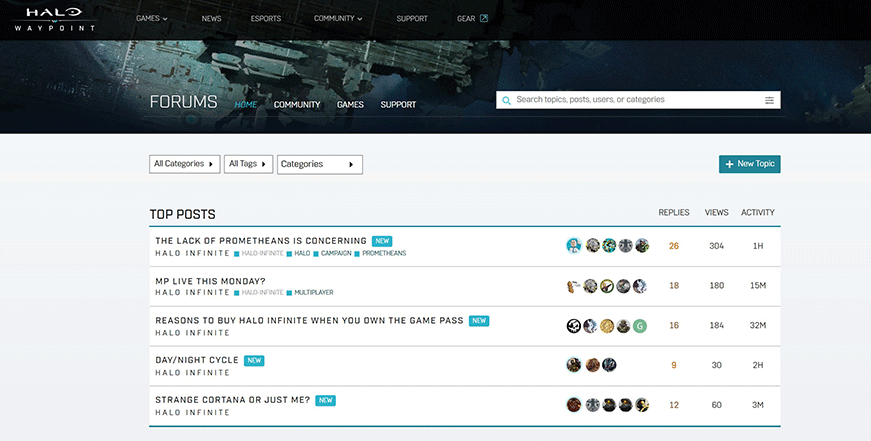Click first avatar in Game Pass topic row

(x=574, y=325)
